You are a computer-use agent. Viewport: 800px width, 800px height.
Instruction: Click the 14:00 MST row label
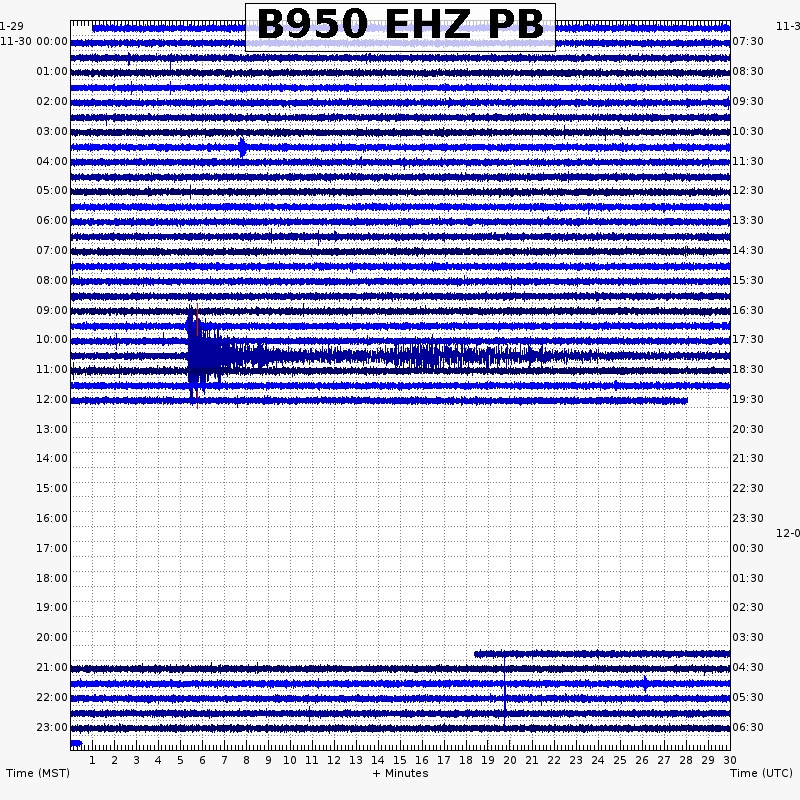pos(52,458)
